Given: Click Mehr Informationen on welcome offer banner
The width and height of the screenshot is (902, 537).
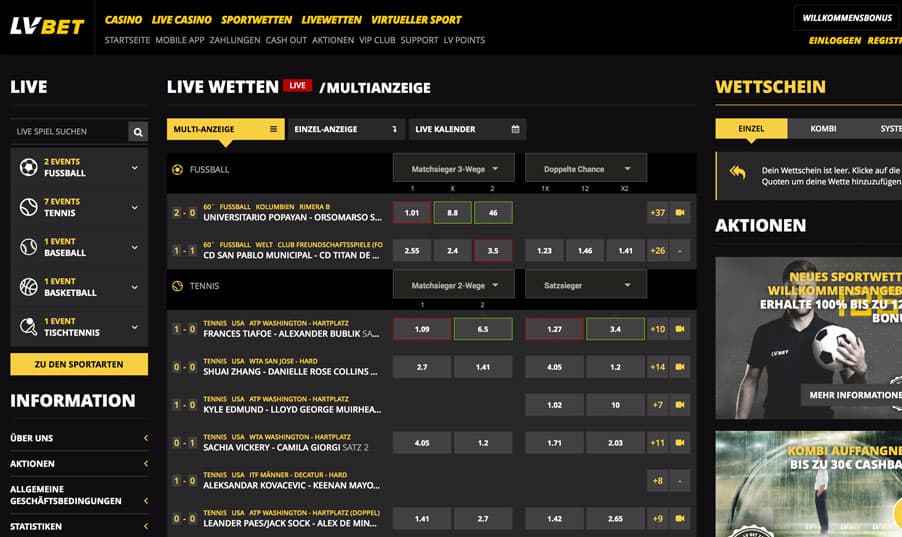Looking at the screenshot, I should pos(852,395).
